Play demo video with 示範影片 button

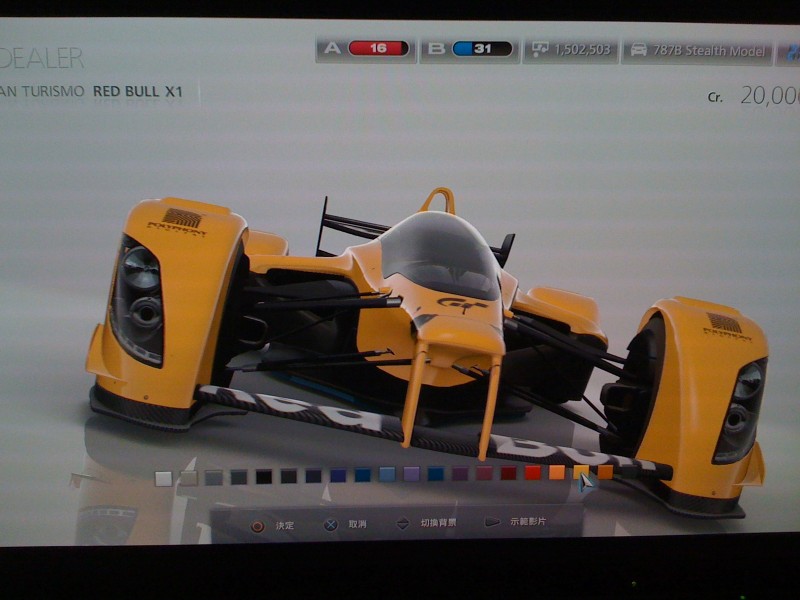click(x=515, y=521)
